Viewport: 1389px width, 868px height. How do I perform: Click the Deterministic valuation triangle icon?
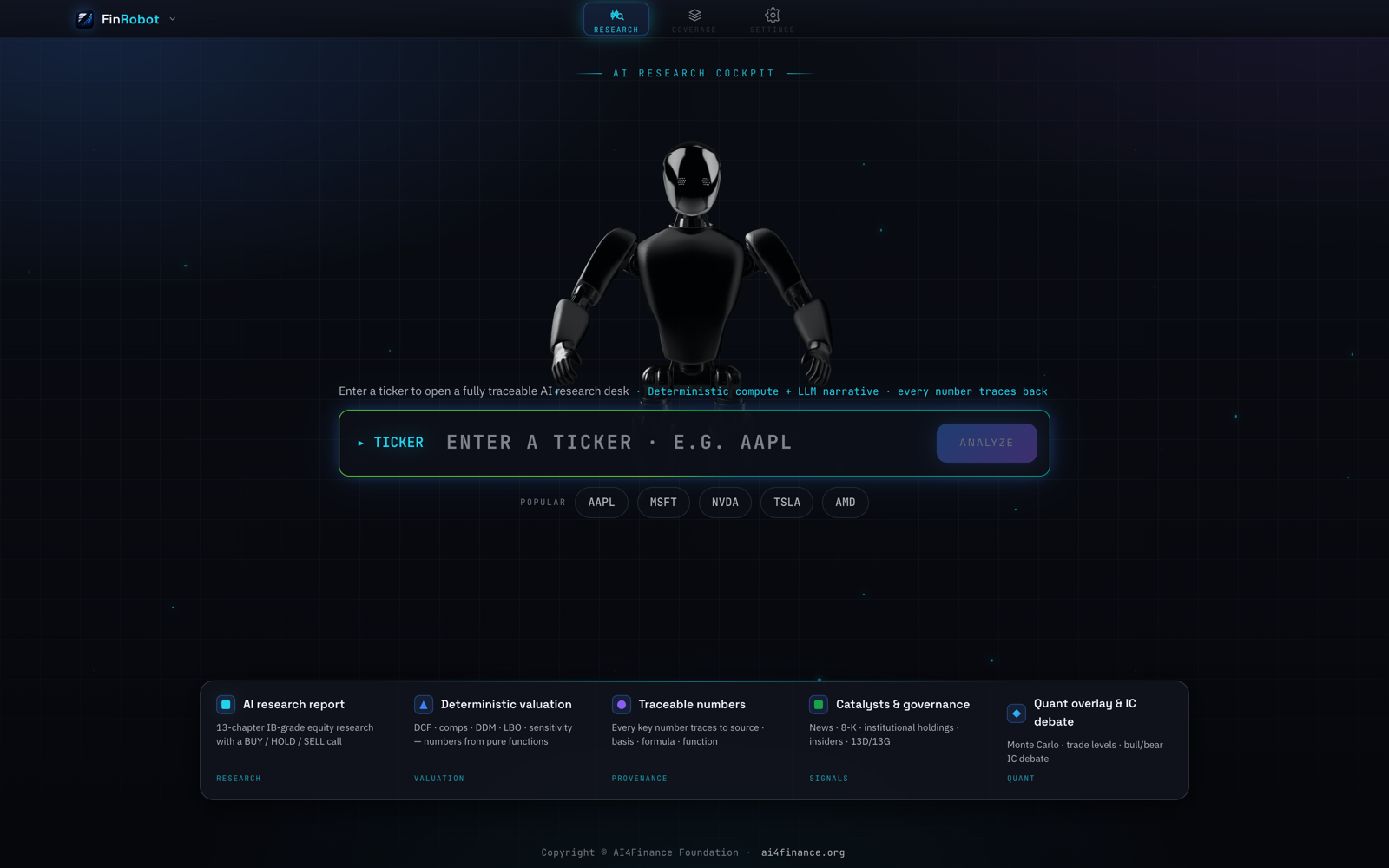424,705
